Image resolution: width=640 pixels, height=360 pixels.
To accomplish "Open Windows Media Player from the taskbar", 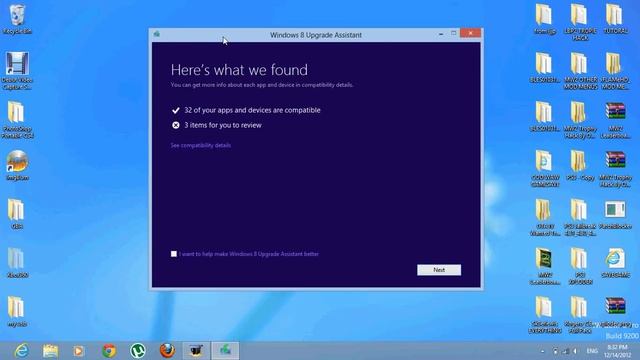I will [x=79, y=351].
